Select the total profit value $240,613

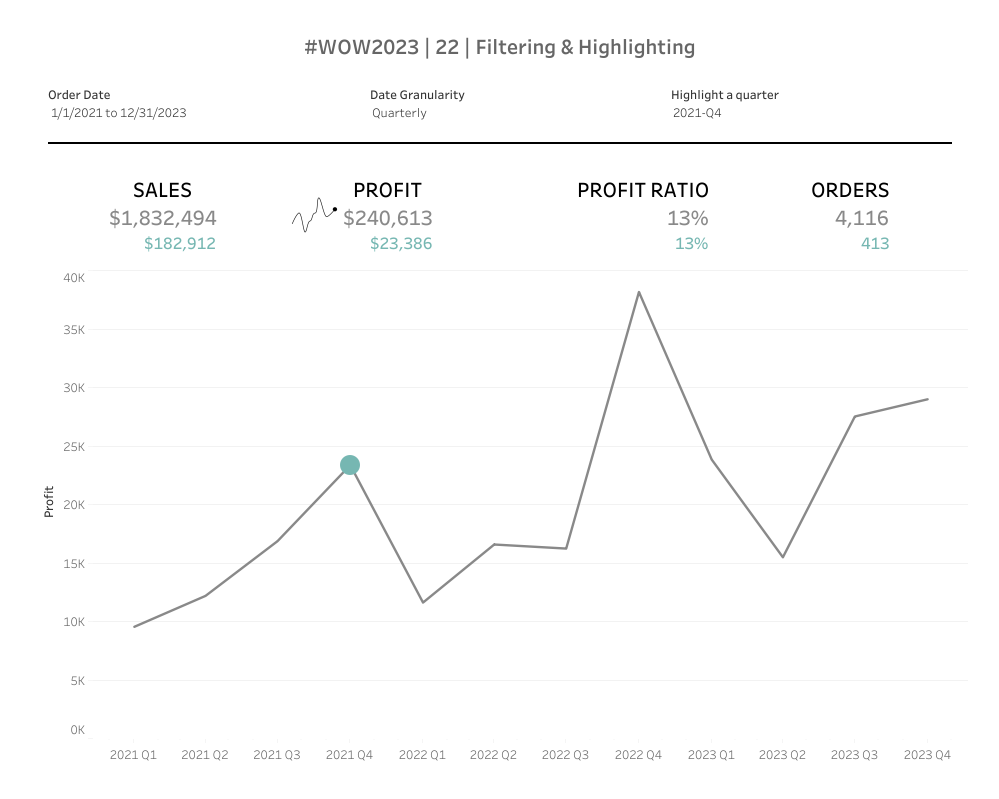coord(387,218)
